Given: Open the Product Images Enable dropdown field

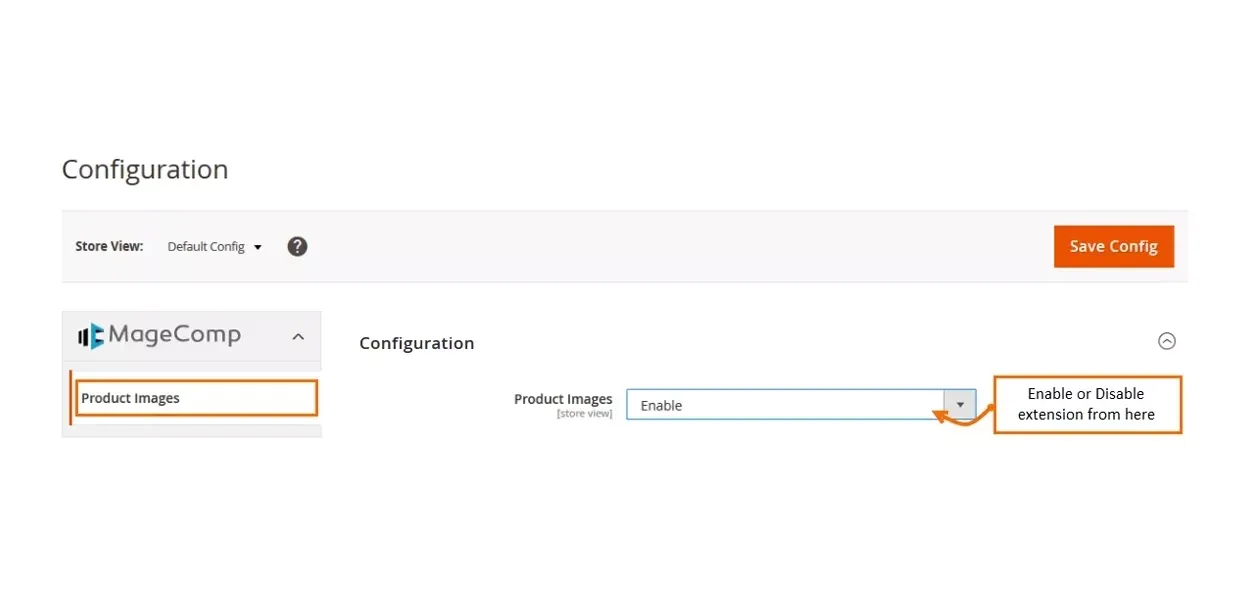Looking at the screenshot, I should [785, 405].
